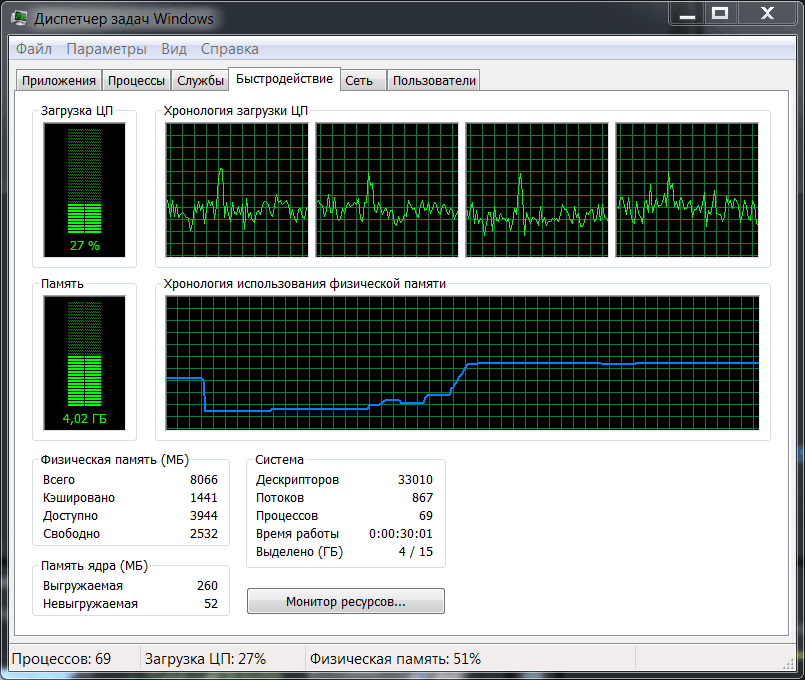Click the fourth CPU core history graph
Image resolution: width=805 pixels, height=680 pixels.
click(x=687, y=190)
